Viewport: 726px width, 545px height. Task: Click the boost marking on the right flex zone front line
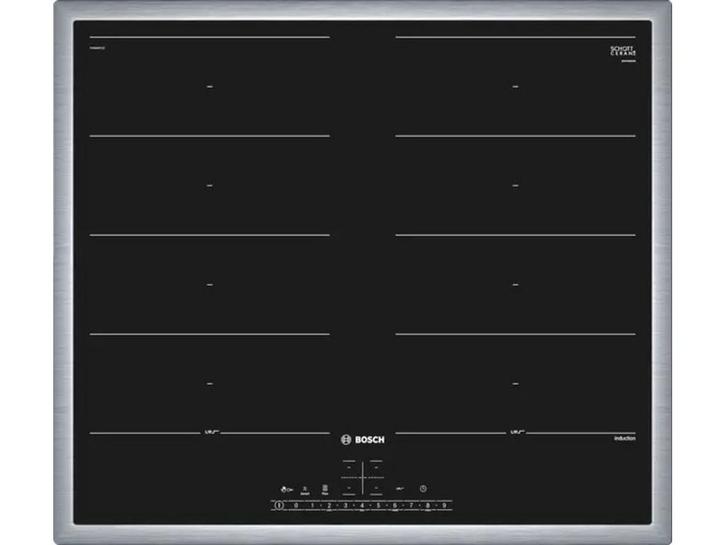click(x=516, y=432)
